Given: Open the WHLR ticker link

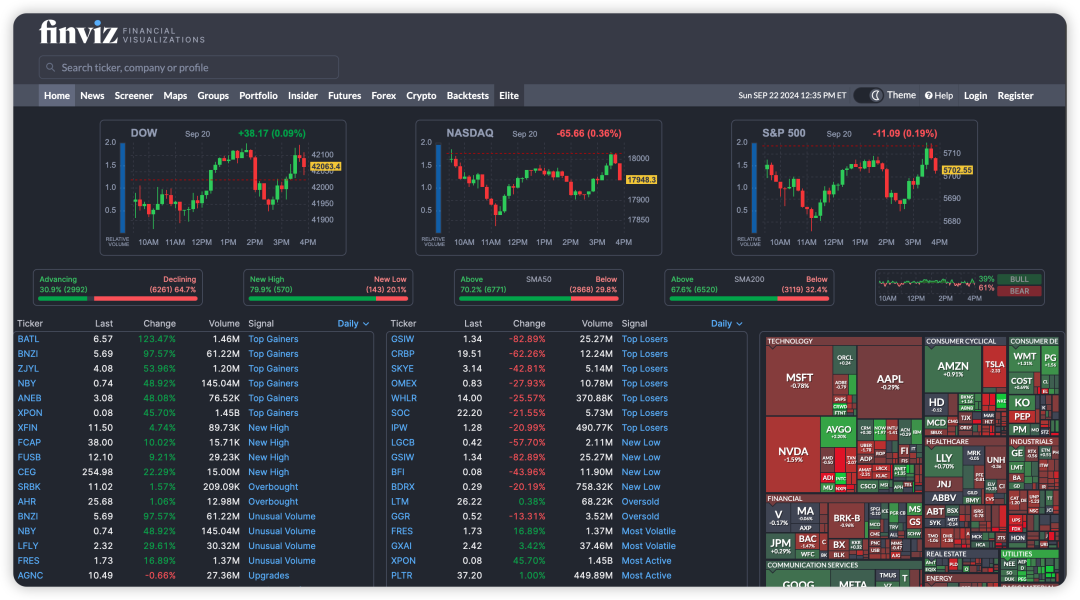Looking at the screenshot, I should click(404, 398).
